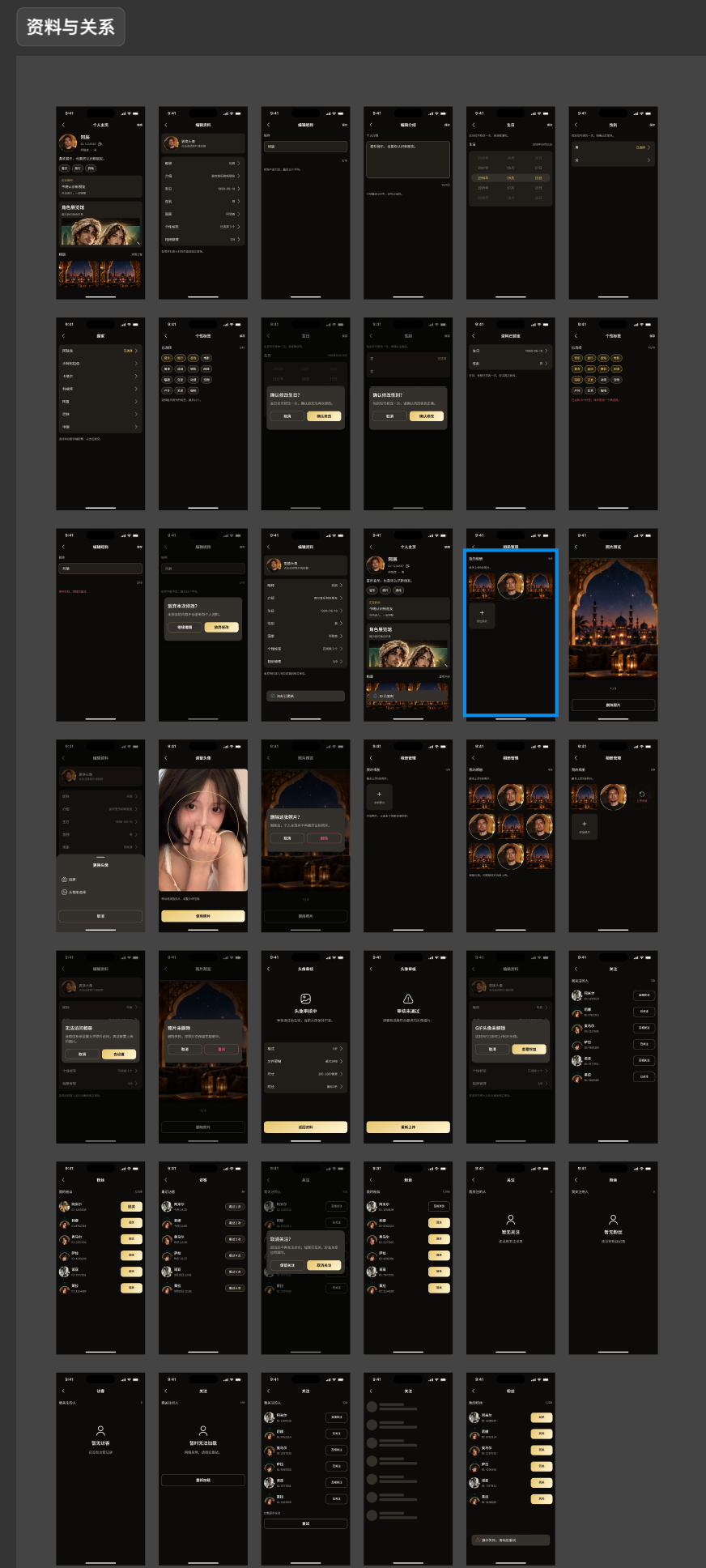This screenshot has height=1568, width=706.
Task: Click 继续编辑 in the 放弃本次修改 dialog
Action: [x=185, y=627]
